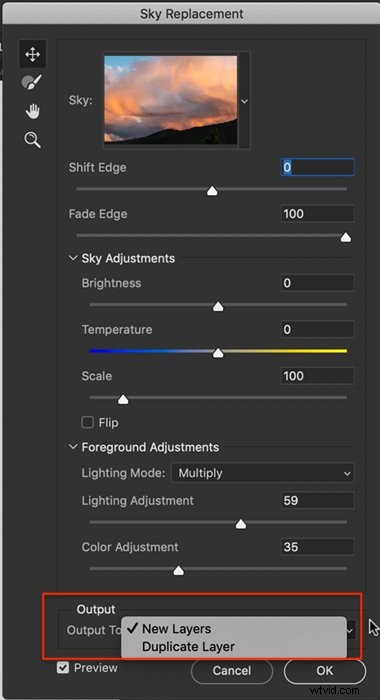Collapse the Foreground Adjustments section

(73, 447)
